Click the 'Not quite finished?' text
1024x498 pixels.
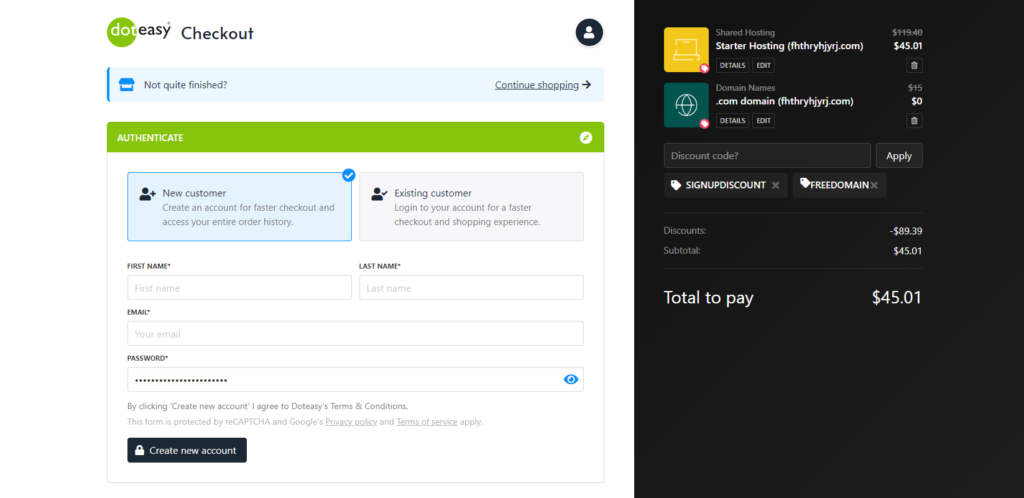tap(185, 85)
